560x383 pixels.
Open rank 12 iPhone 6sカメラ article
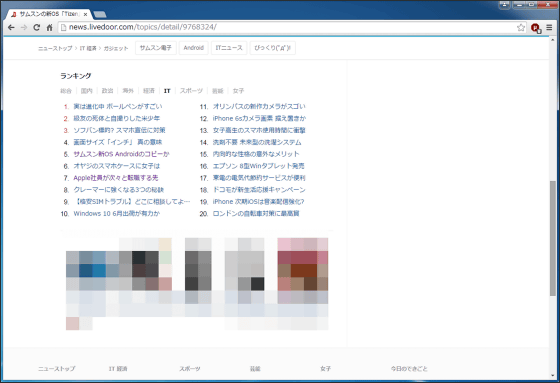click(259, 118)
